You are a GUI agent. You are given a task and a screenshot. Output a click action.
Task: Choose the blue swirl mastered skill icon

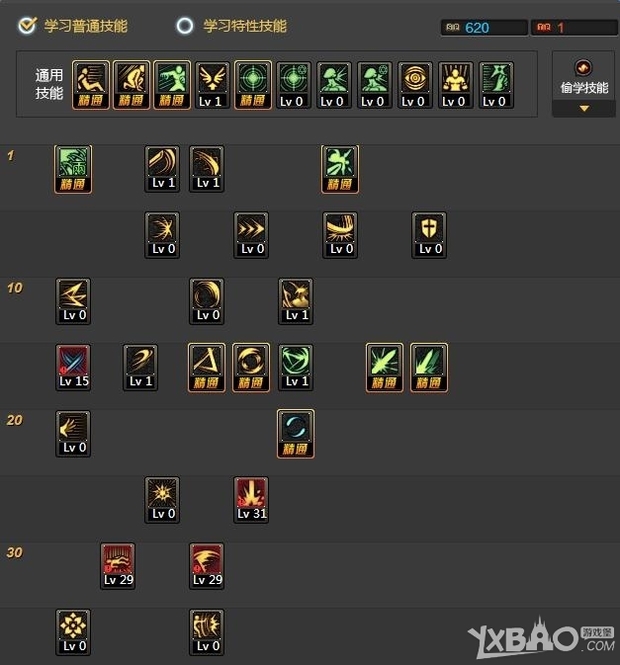point(296,433)
